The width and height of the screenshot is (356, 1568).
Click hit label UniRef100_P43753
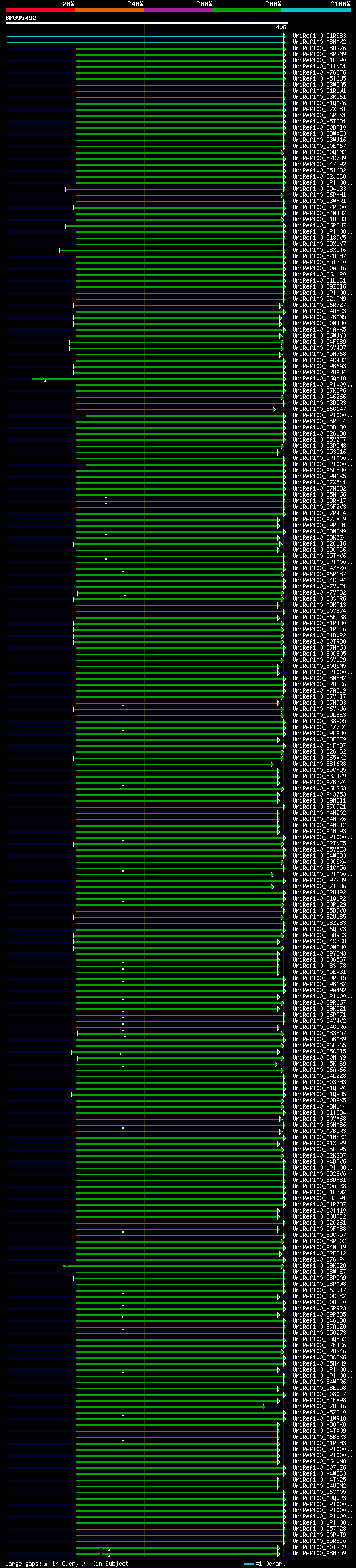point(319,794)
